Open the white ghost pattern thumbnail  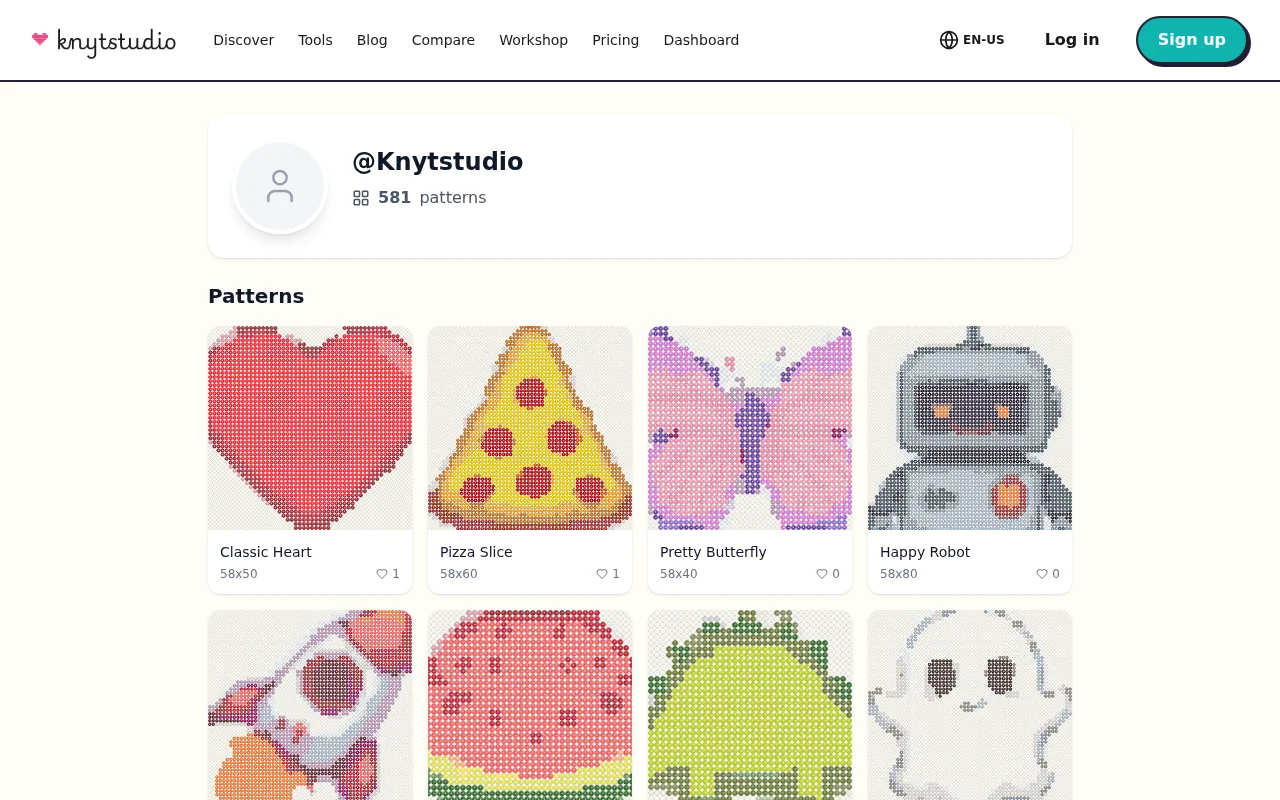(x=970, y=705)
